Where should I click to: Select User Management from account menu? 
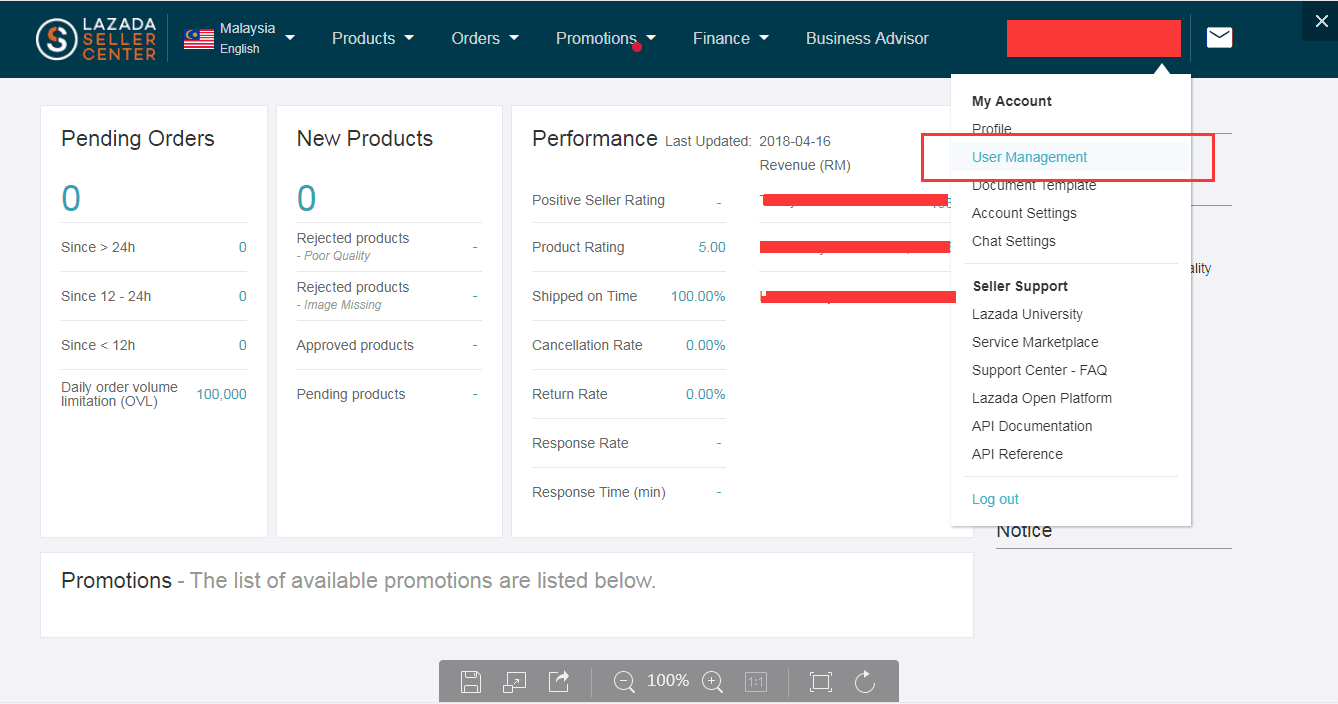tap(1029, 157)
